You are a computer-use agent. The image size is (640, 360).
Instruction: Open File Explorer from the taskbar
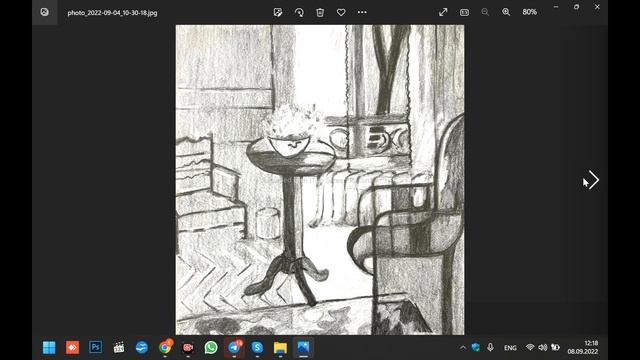[x=280, y=347]
